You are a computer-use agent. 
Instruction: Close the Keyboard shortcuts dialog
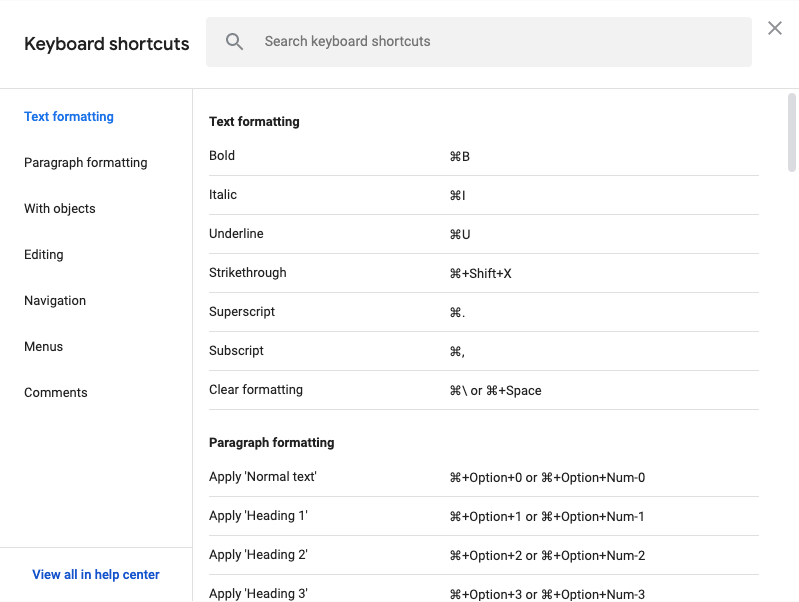[775, 28]
